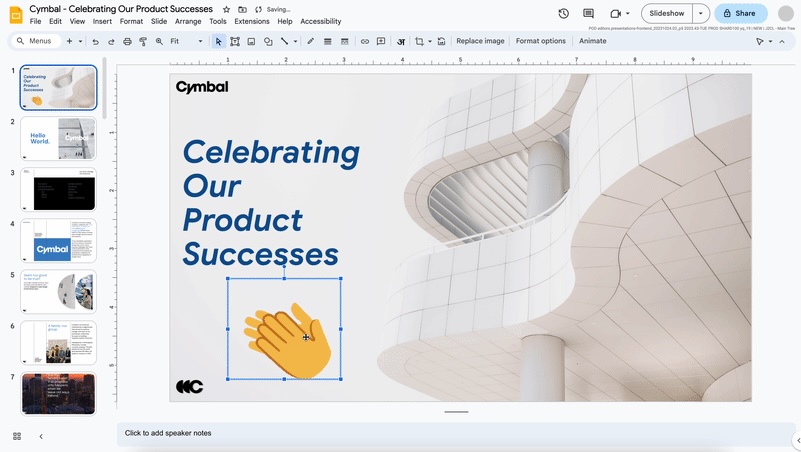Screen dimensions: 801x452
Task: Set the border weight
Action: click(327, 41)
